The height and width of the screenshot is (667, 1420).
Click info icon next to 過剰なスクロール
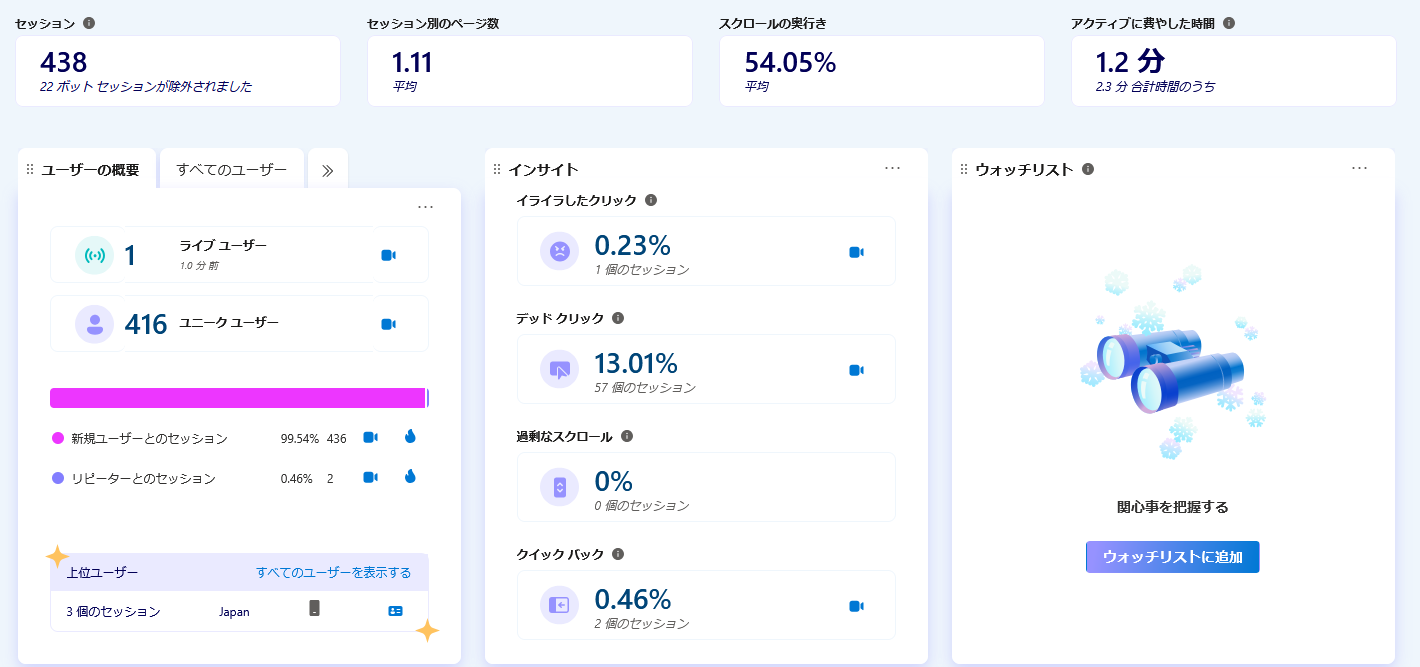(627, 436)
